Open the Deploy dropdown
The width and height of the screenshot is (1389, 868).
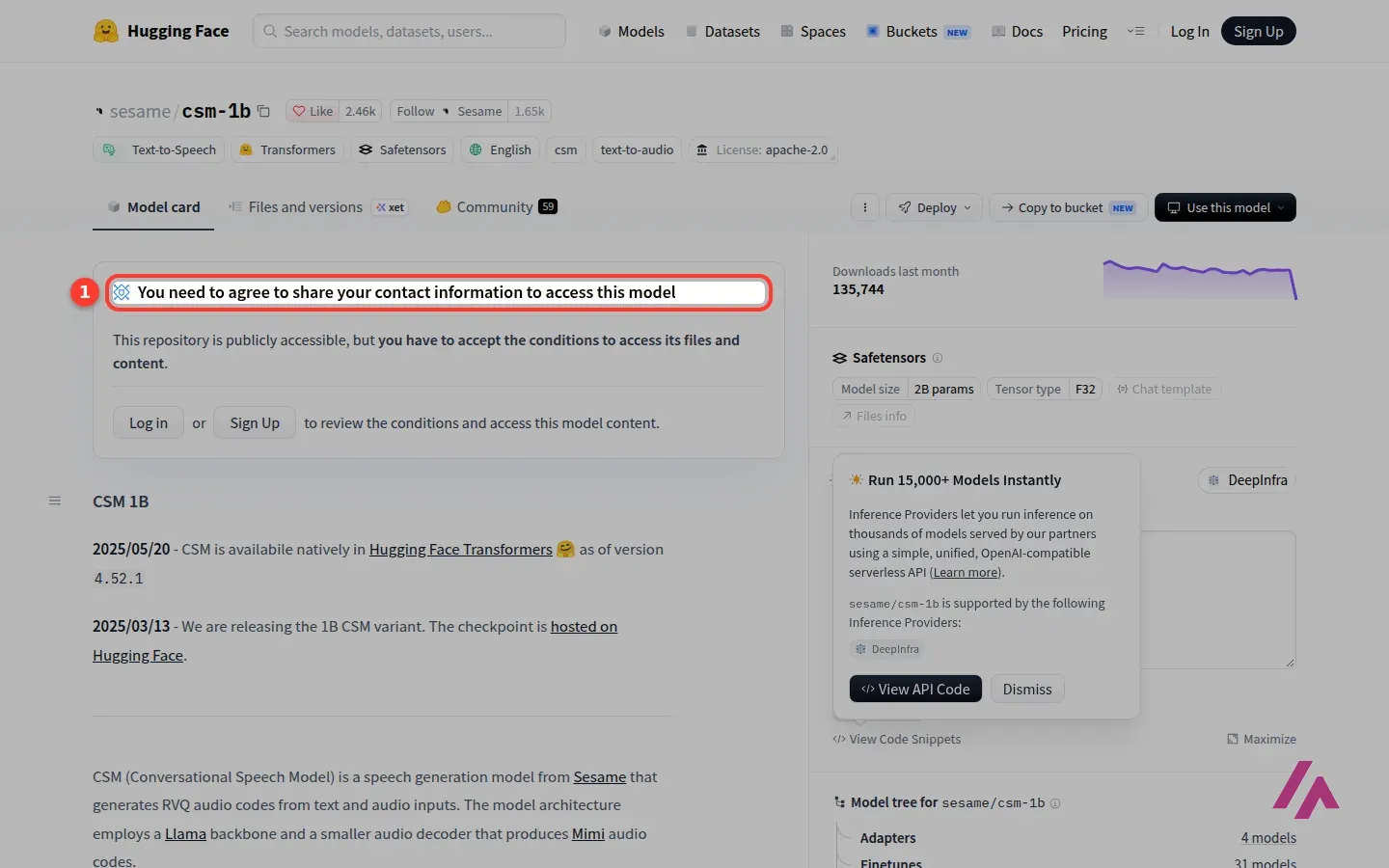pyautogui.click(x=934, y=207)
